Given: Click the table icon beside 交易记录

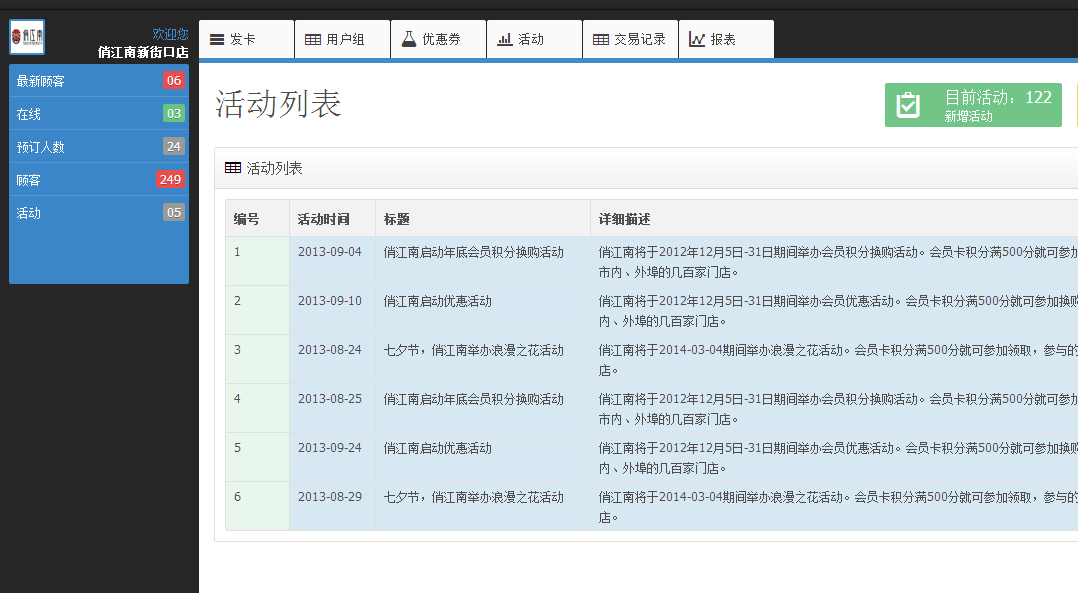Looking at the screenshot, I should tap(601, 40).
